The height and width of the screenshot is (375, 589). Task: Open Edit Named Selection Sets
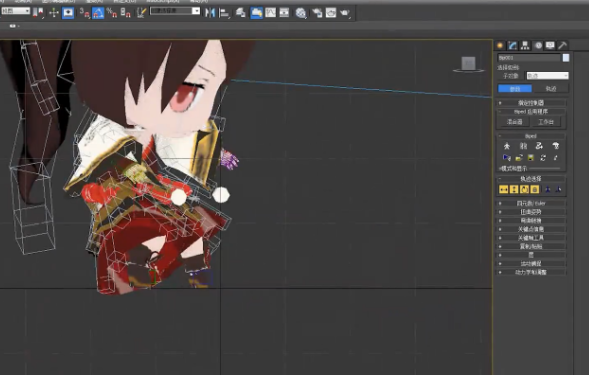click(141, 13)
